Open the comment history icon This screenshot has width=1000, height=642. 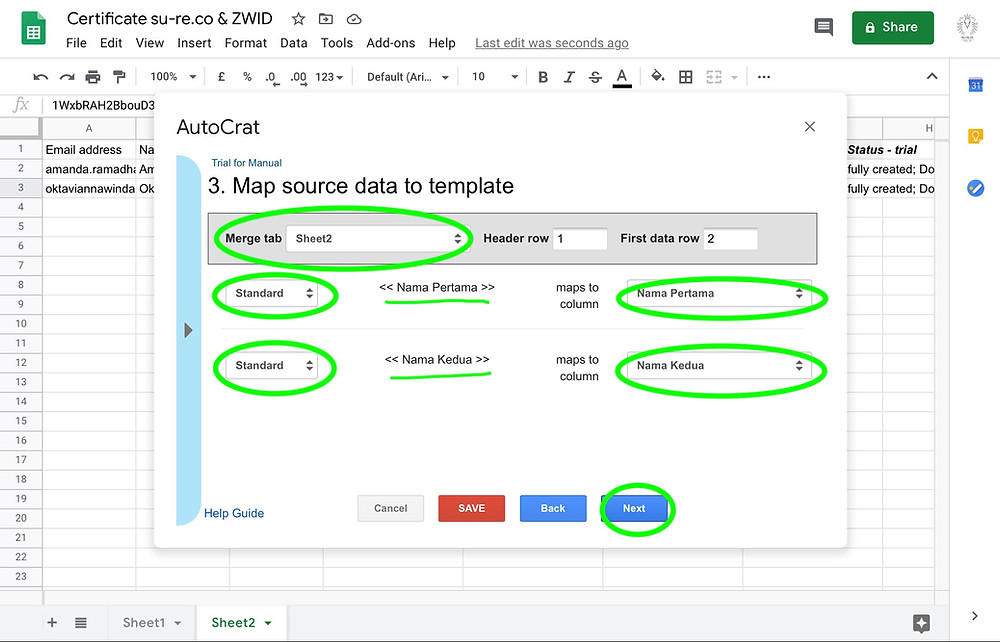pyautogui.click(x=824, y=27)
